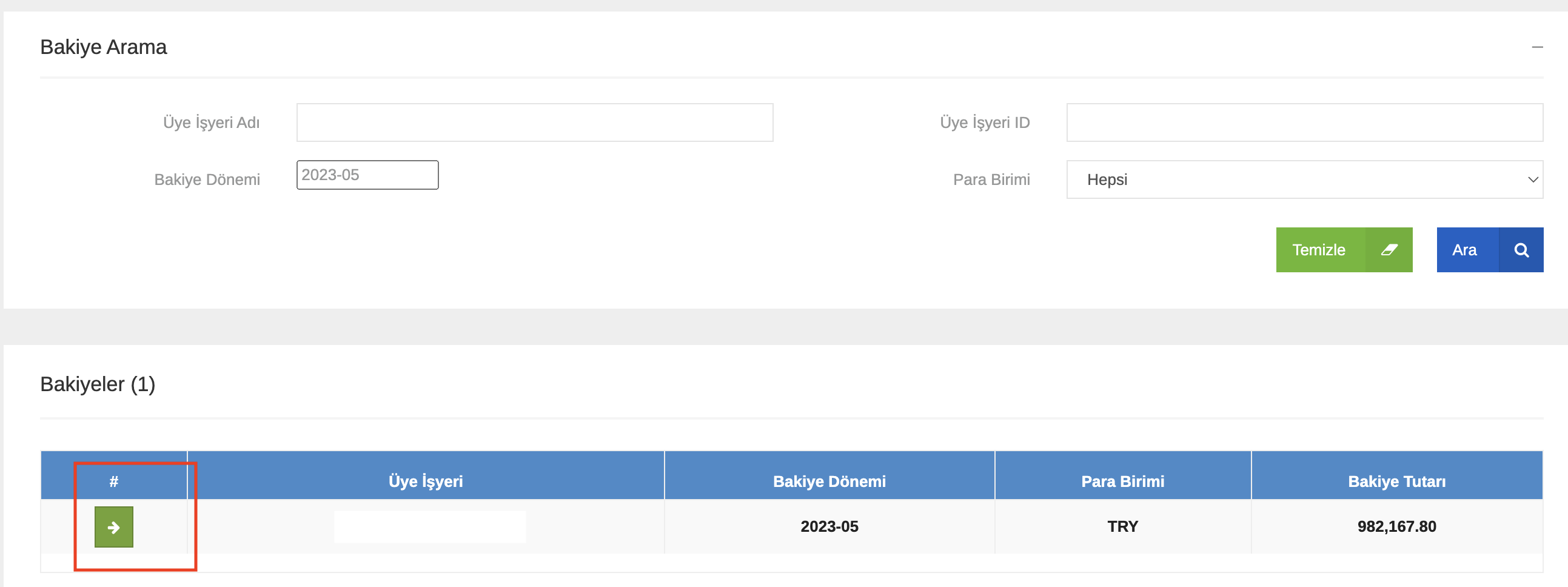Viewport: 1568px width, 587px height.
Task: Click the Bakiye Dönemi column header
Action: (829, 481)
